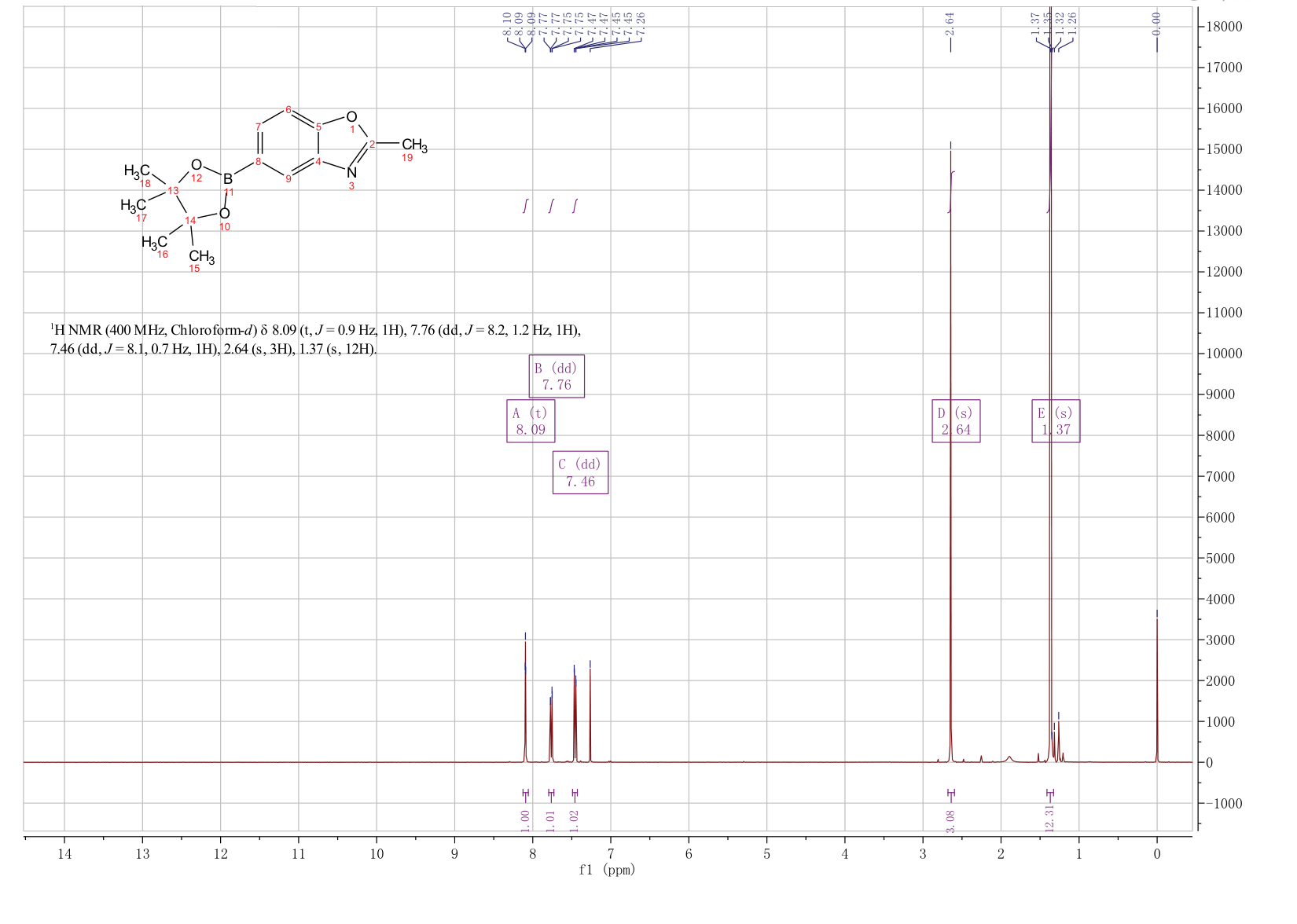Click the integral value 3.08
The width and height of the screenshot is (1297, 924).
point(951,819)
